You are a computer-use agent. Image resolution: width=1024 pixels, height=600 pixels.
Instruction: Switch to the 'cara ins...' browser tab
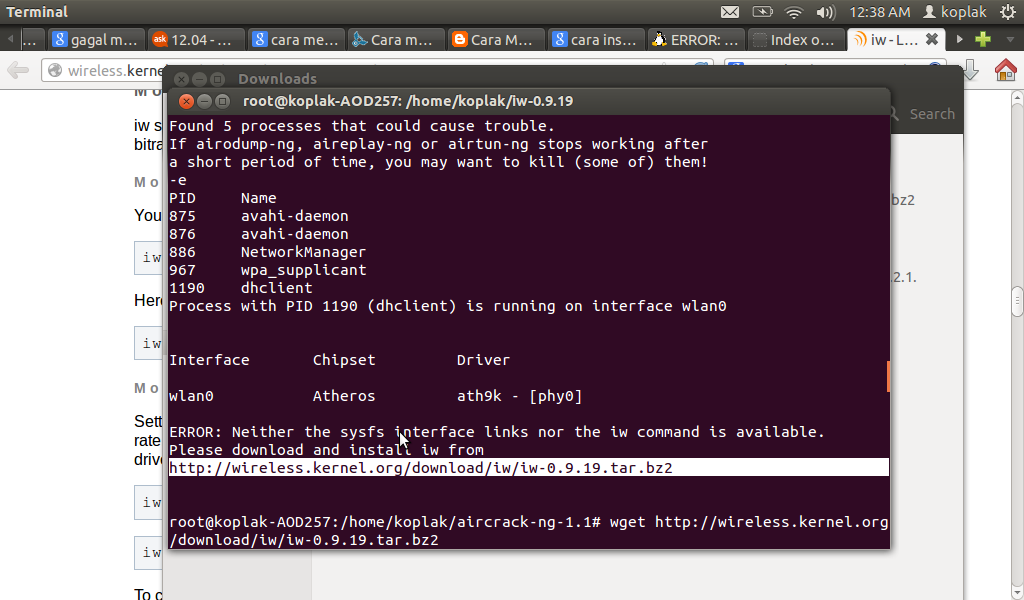click(x=596, y=40)
